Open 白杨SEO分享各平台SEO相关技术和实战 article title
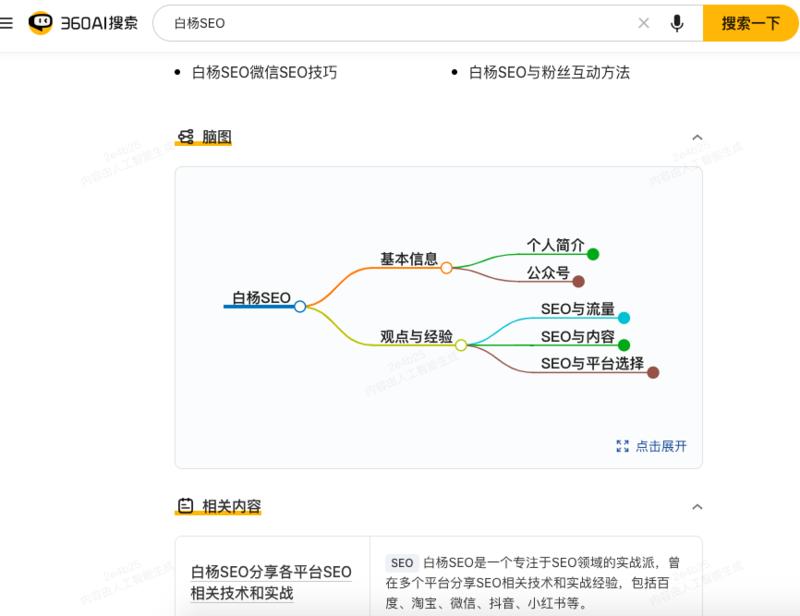 point(271,582)
